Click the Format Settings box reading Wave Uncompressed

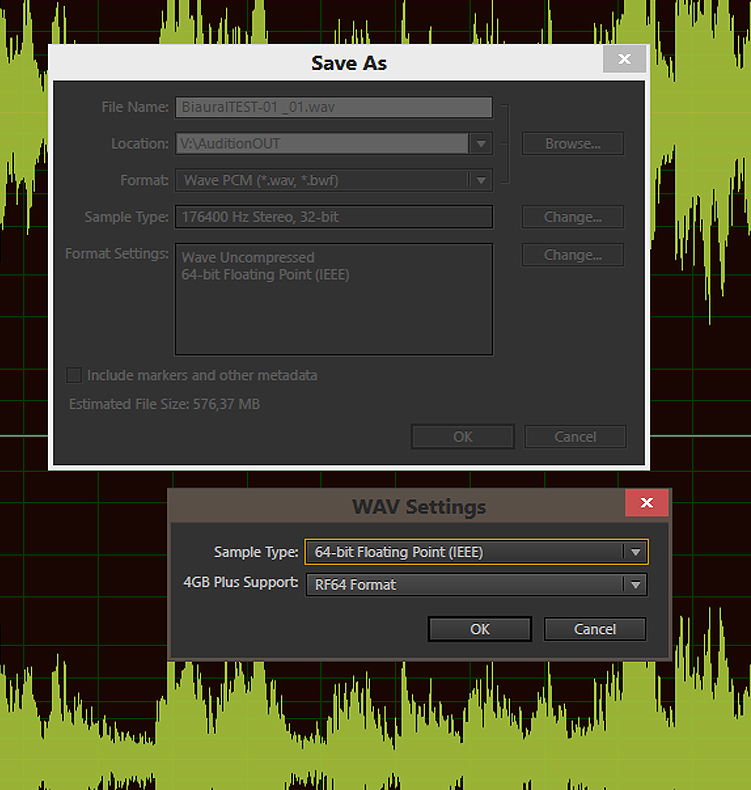click(333, 299)
